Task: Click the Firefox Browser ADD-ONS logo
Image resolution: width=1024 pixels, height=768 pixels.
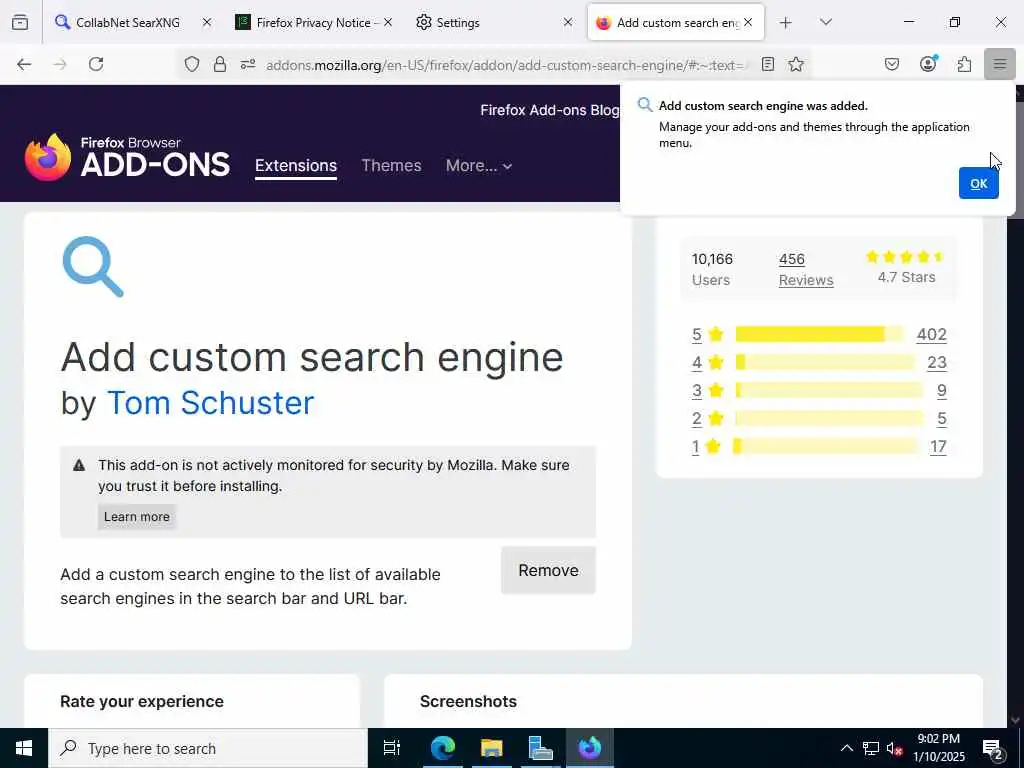Action: point(127,157)
